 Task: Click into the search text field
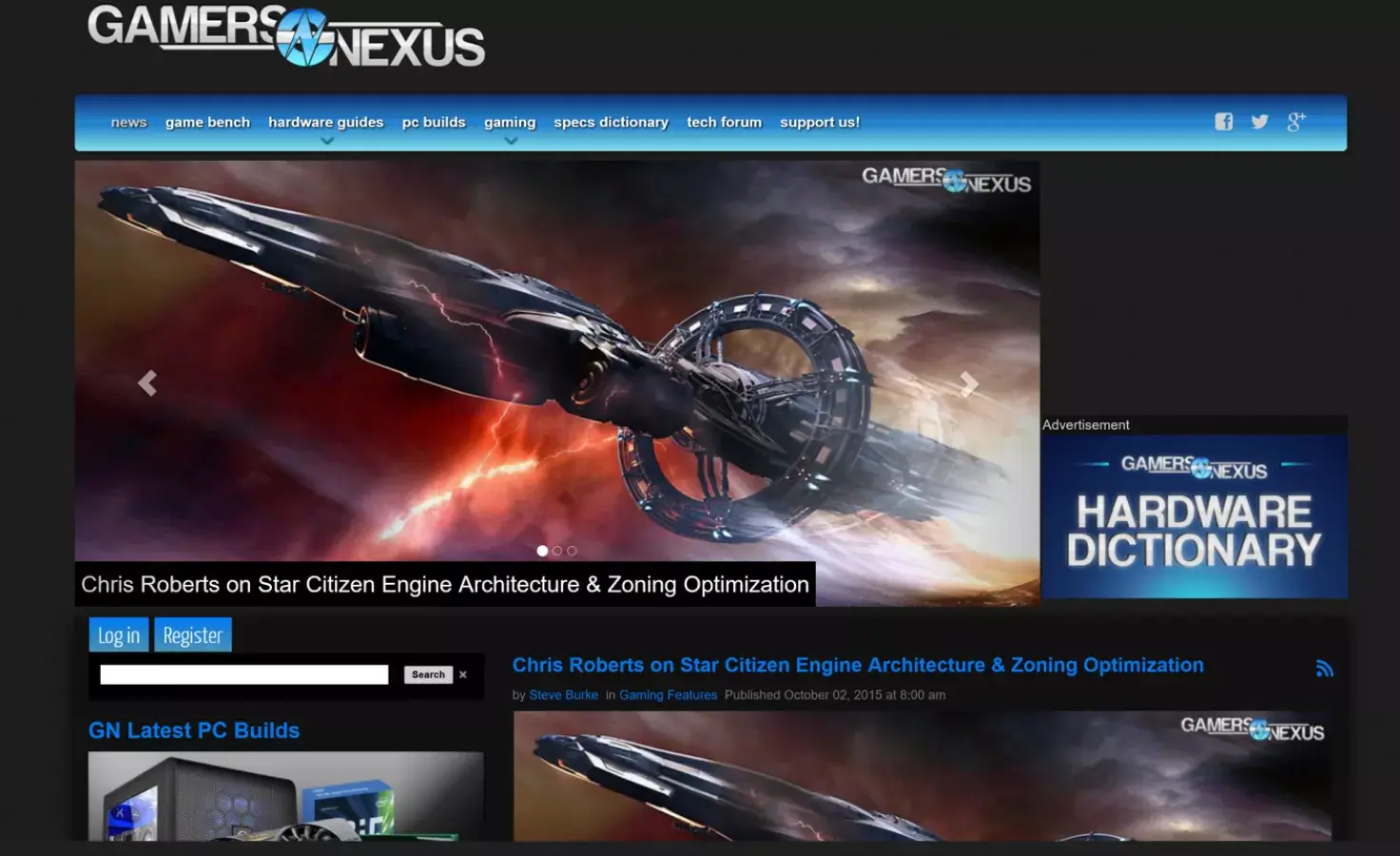click(244, 675)
